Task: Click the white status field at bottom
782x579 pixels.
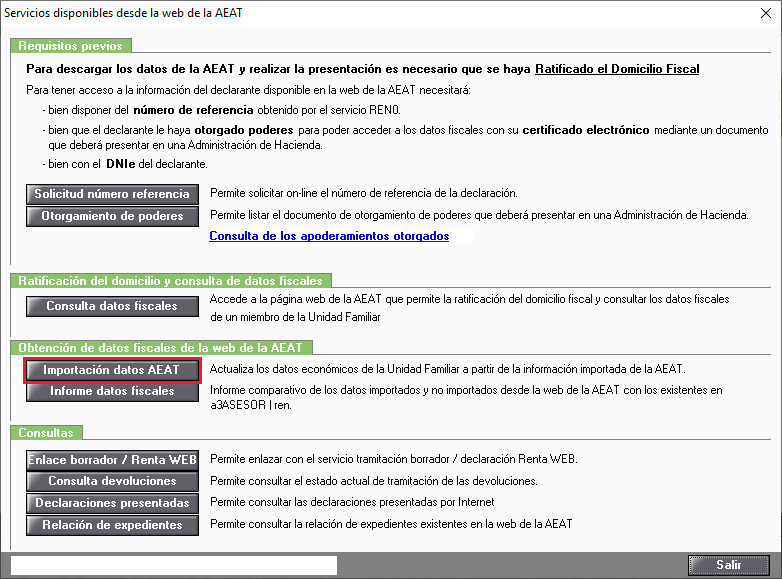Action: point(174,566)
